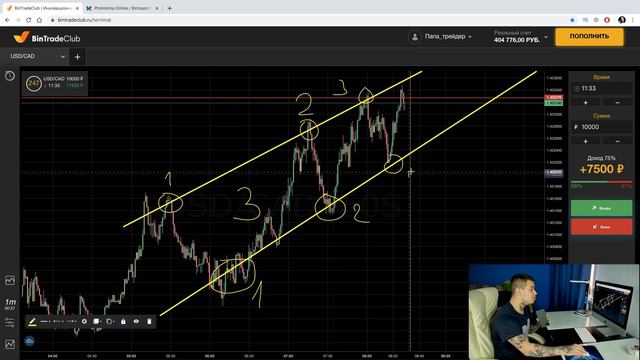Click BinTradeClub logo
The image size is (640, 360).
click(47, 38)
